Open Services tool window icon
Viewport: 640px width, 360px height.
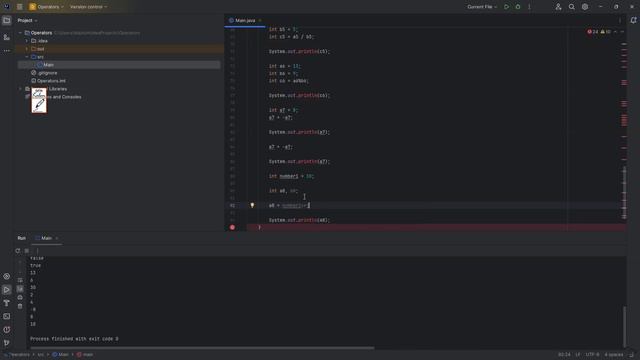7,276
